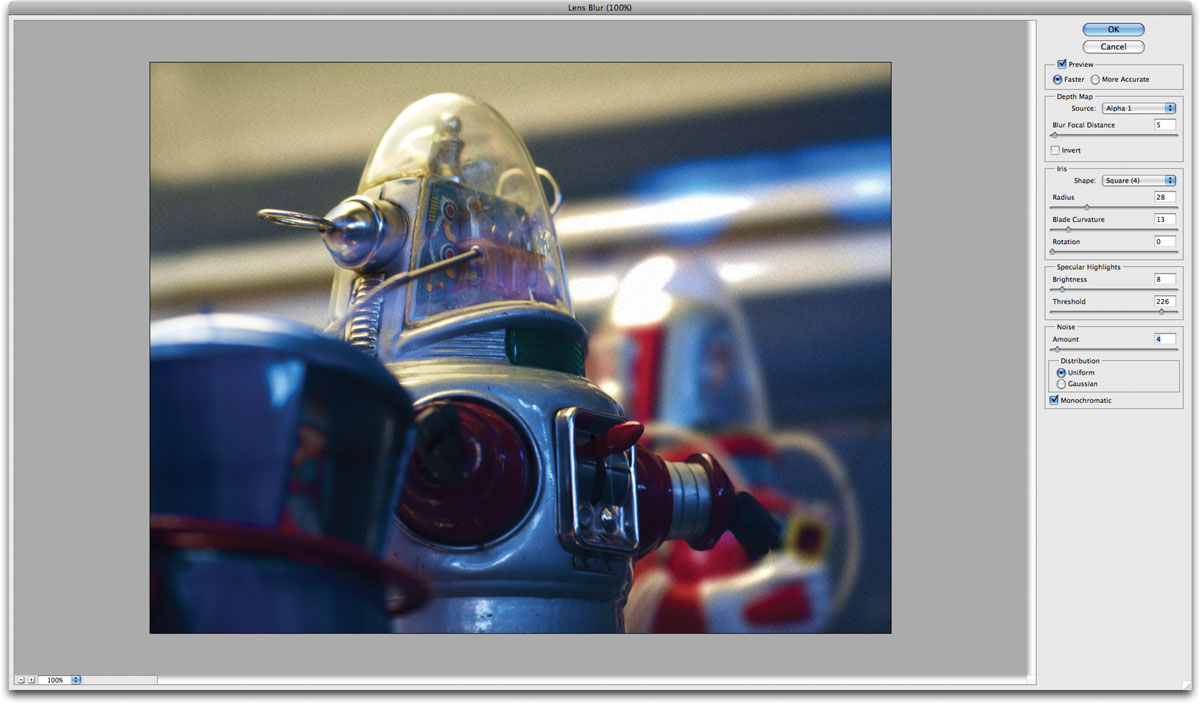Viewport: 1200px width, 704px height.
Task: Select the More Accurate preview radio button
Action: 1096,78
